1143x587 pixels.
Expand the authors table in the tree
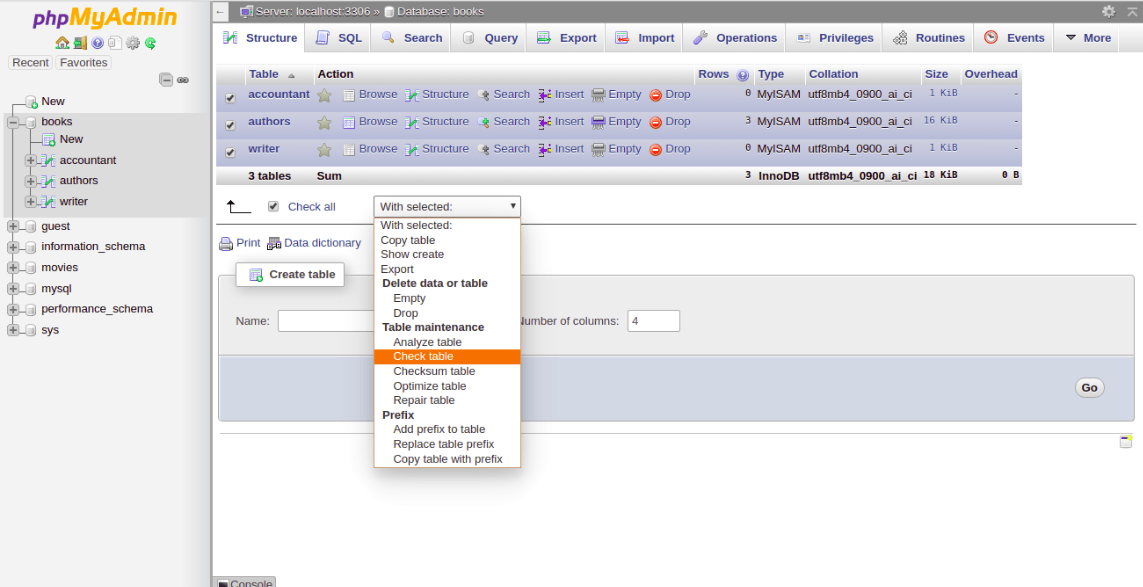[31, 181]
